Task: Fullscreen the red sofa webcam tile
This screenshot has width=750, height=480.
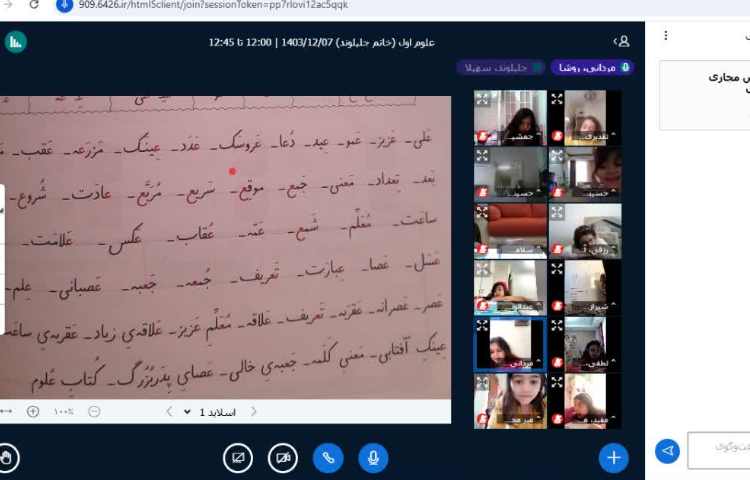Action: [482, 212]
